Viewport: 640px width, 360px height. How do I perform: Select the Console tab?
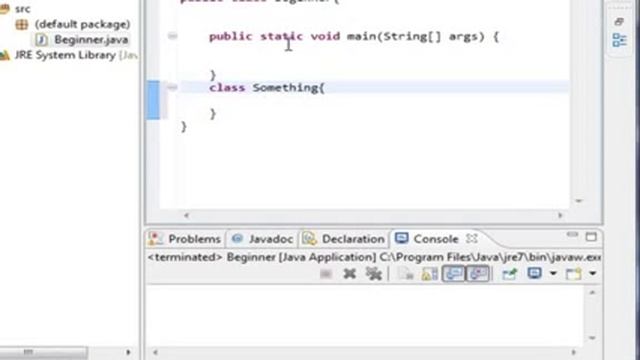(x=427, y=239)
